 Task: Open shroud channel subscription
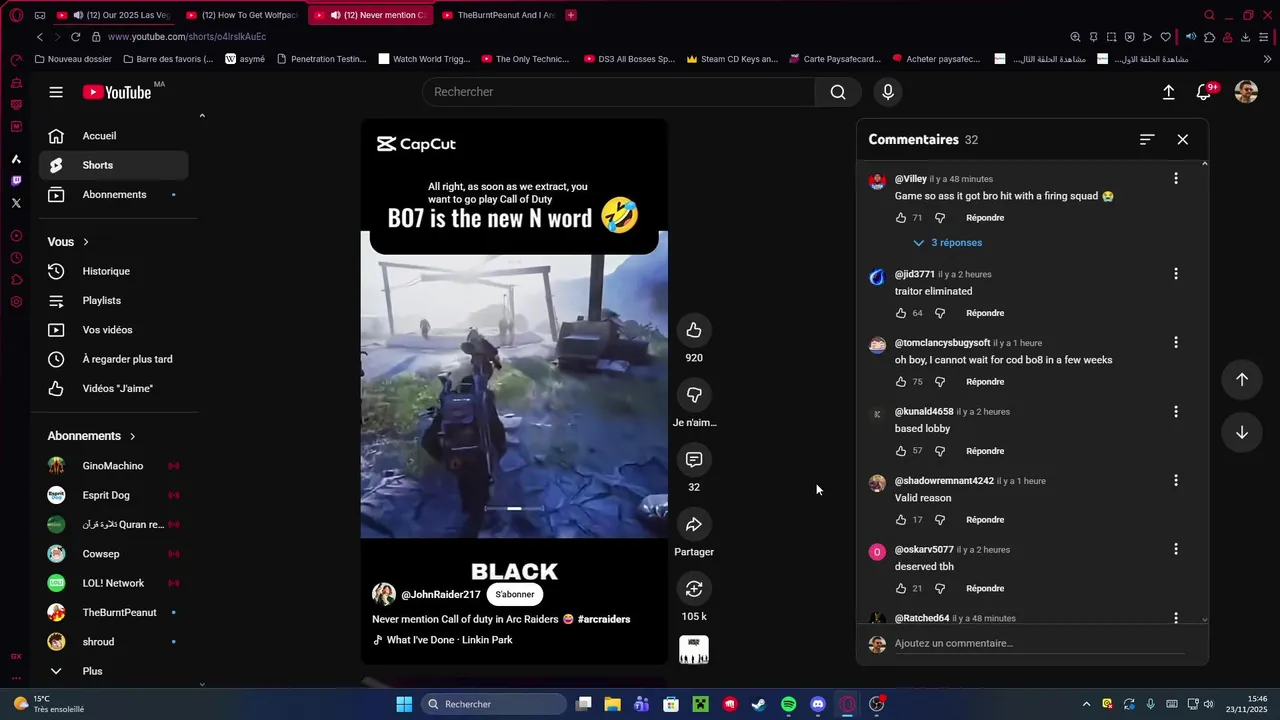(x=114, y=642)
